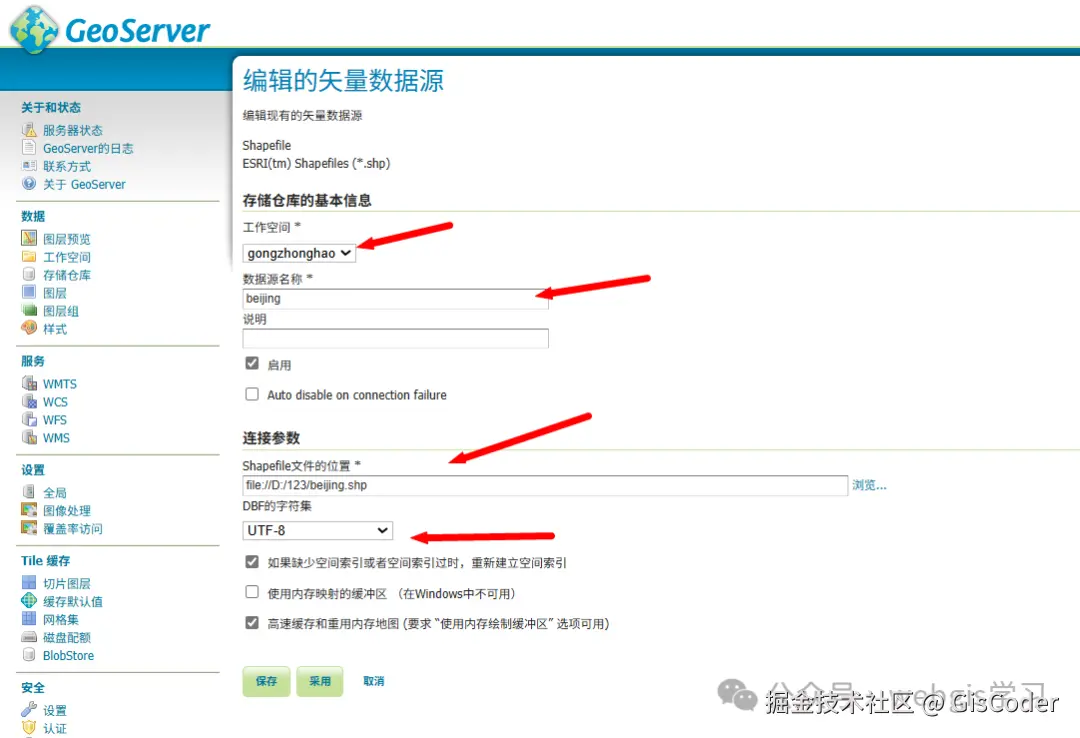Click the WMS service icon
This screenshot has width=1080, height=738.
[x=29, y=437]
